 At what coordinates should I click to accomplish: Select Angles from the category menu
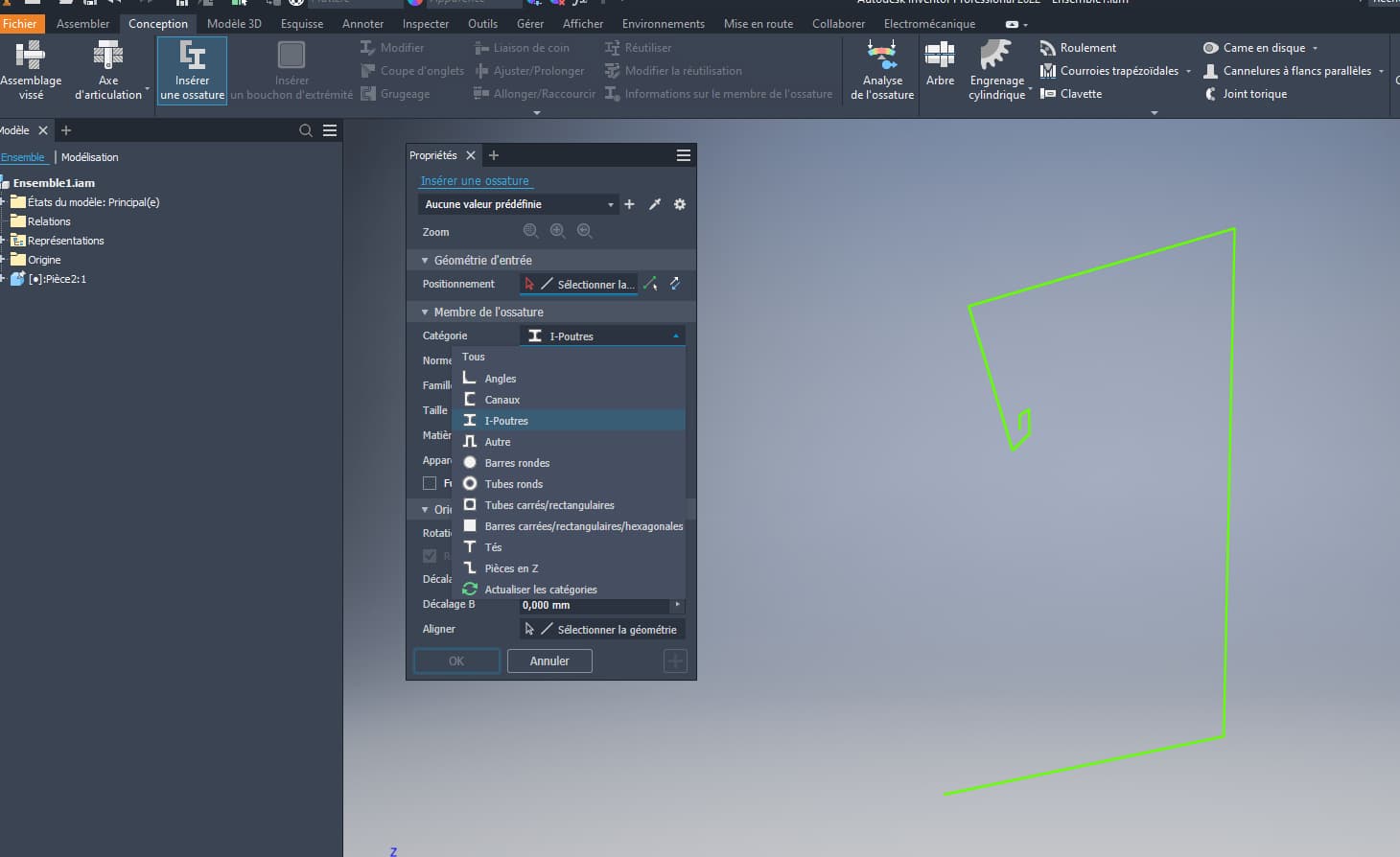500,379
